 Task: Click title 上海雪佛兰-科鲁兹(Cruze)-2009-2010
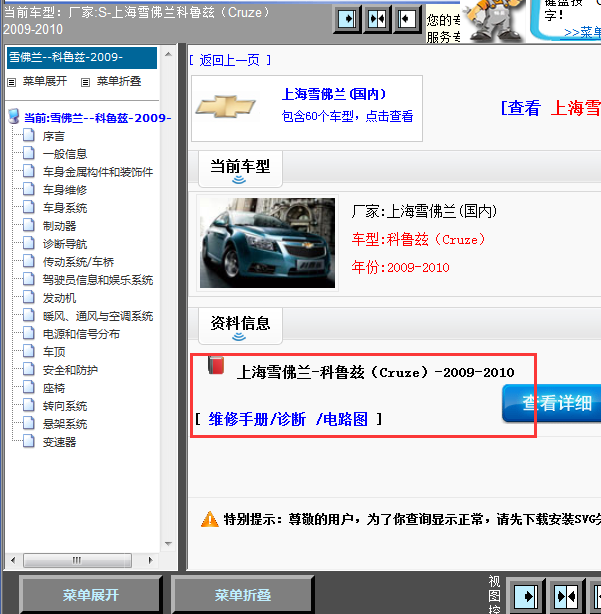point(375,372)
